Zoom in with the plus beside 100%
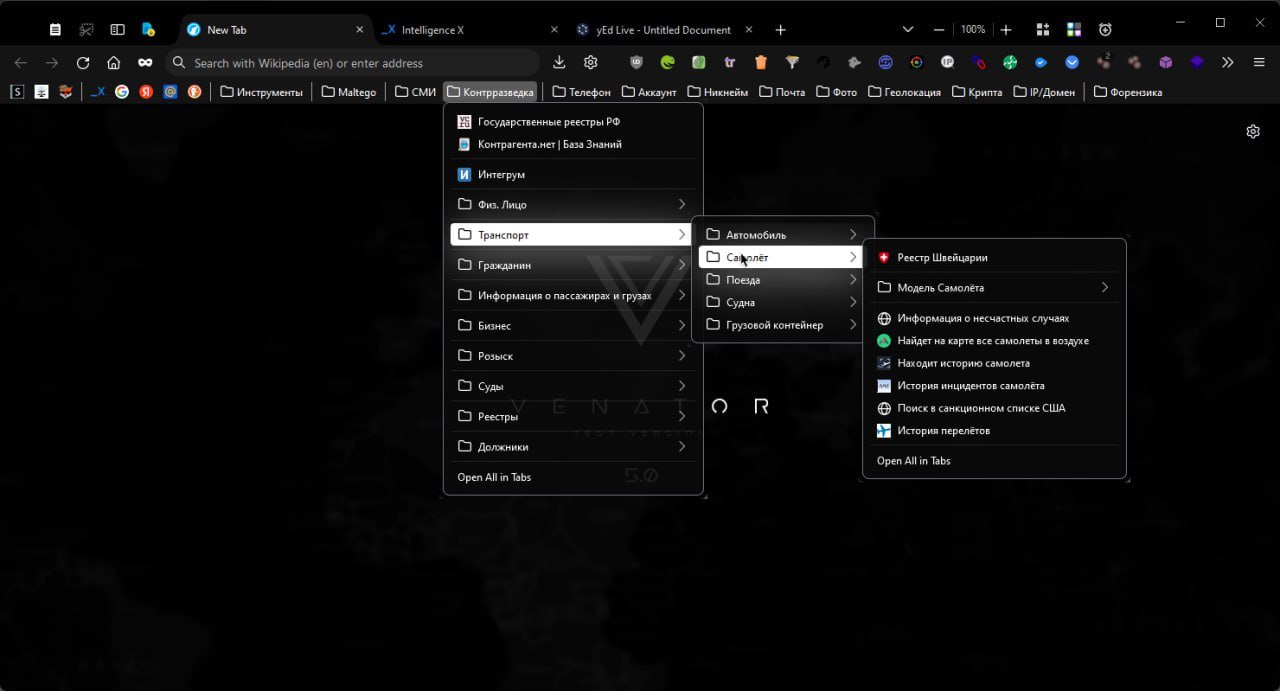Screen dimensions: 1280x691 1006,30
